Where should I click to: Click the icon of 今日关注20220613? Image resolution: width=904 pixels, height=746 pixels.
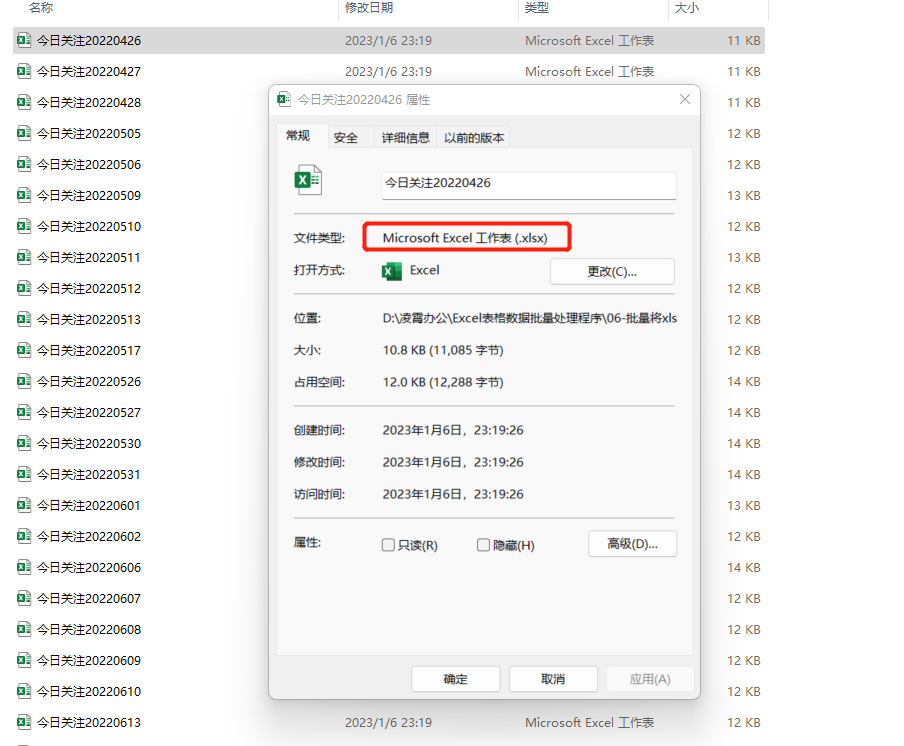click(24, 723)
